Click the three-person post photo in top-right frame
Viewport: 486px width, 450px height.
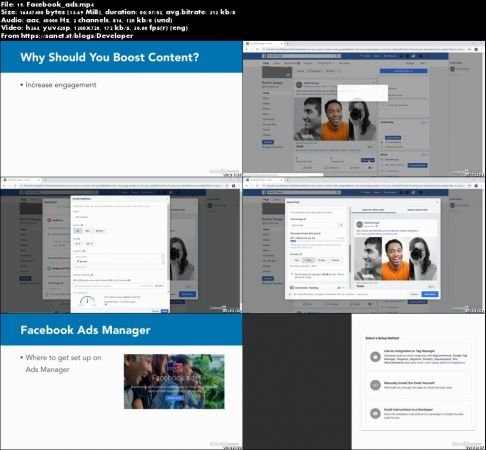pos(335,119)
